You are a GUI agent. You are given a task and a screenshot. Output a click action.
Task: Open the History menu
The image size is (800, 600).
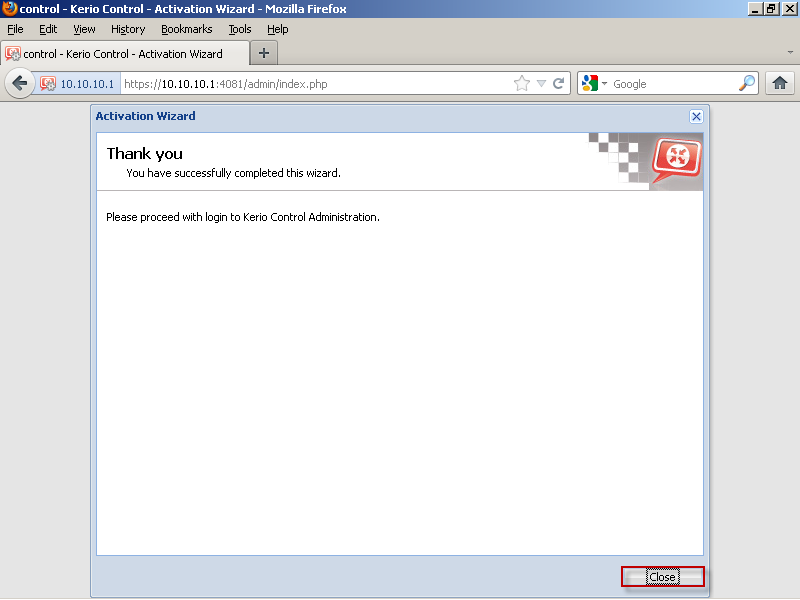pos(128,29)
